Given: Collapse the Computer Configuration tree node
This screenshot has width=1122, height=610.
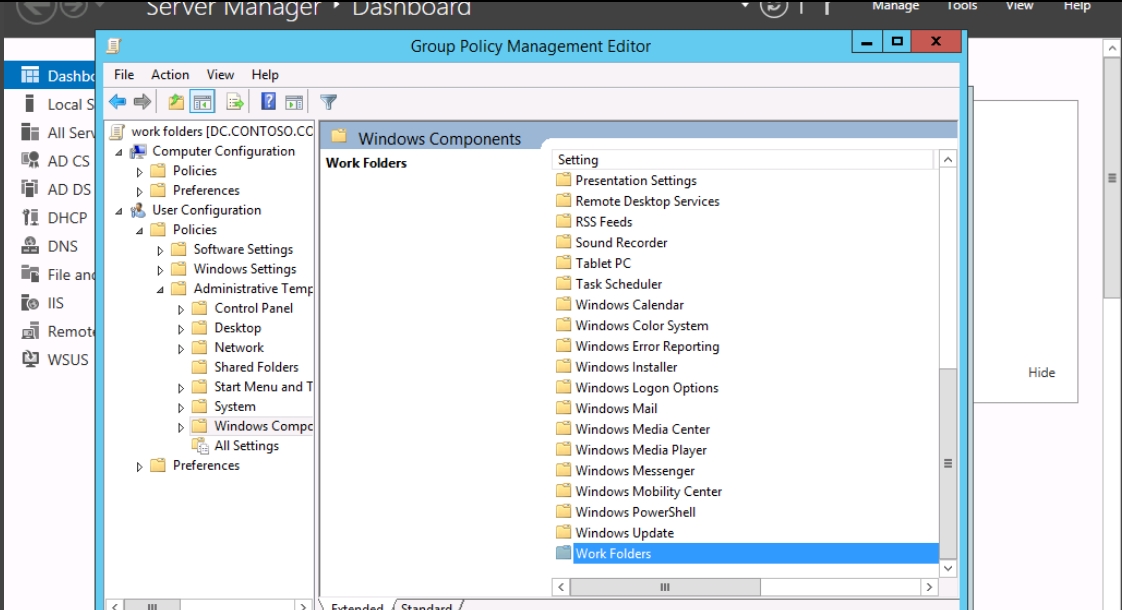Looking at the screenshot, I should coord(120,152).
